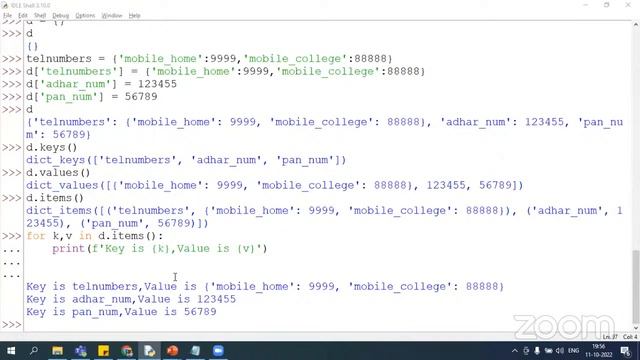Open the Windows Start menu
Screen dimensions: 640x360
pos(11,351)
